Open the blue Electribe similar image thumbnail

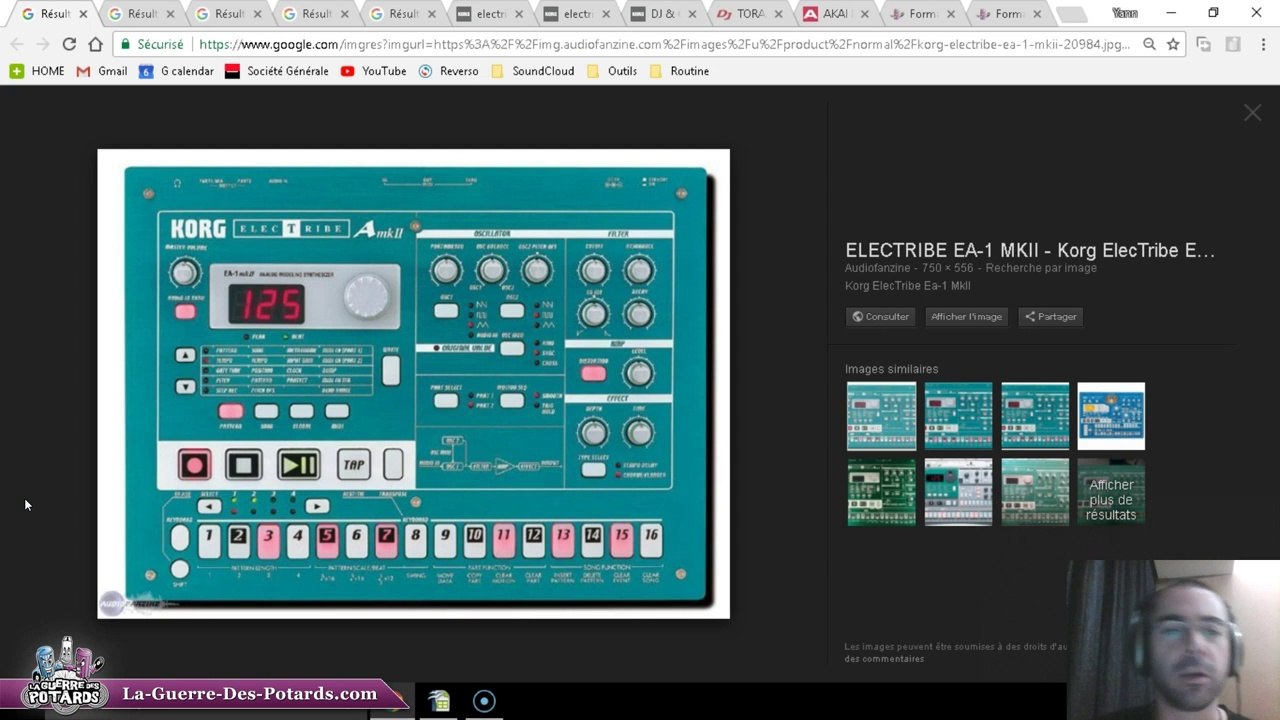tap(1111, 416)
